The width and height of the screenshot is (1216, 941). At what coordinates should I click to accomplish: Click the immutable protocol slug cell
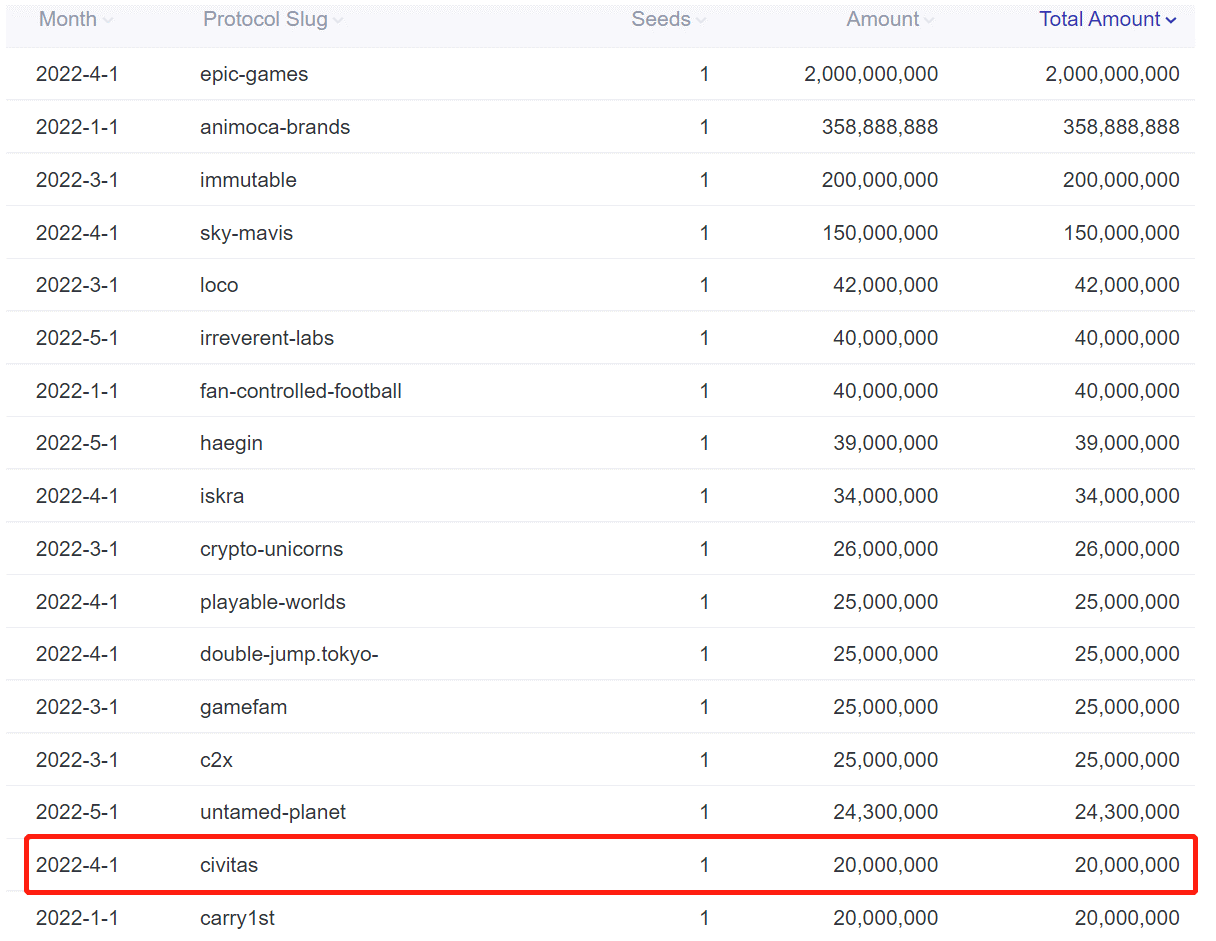(x=248, y=180)
